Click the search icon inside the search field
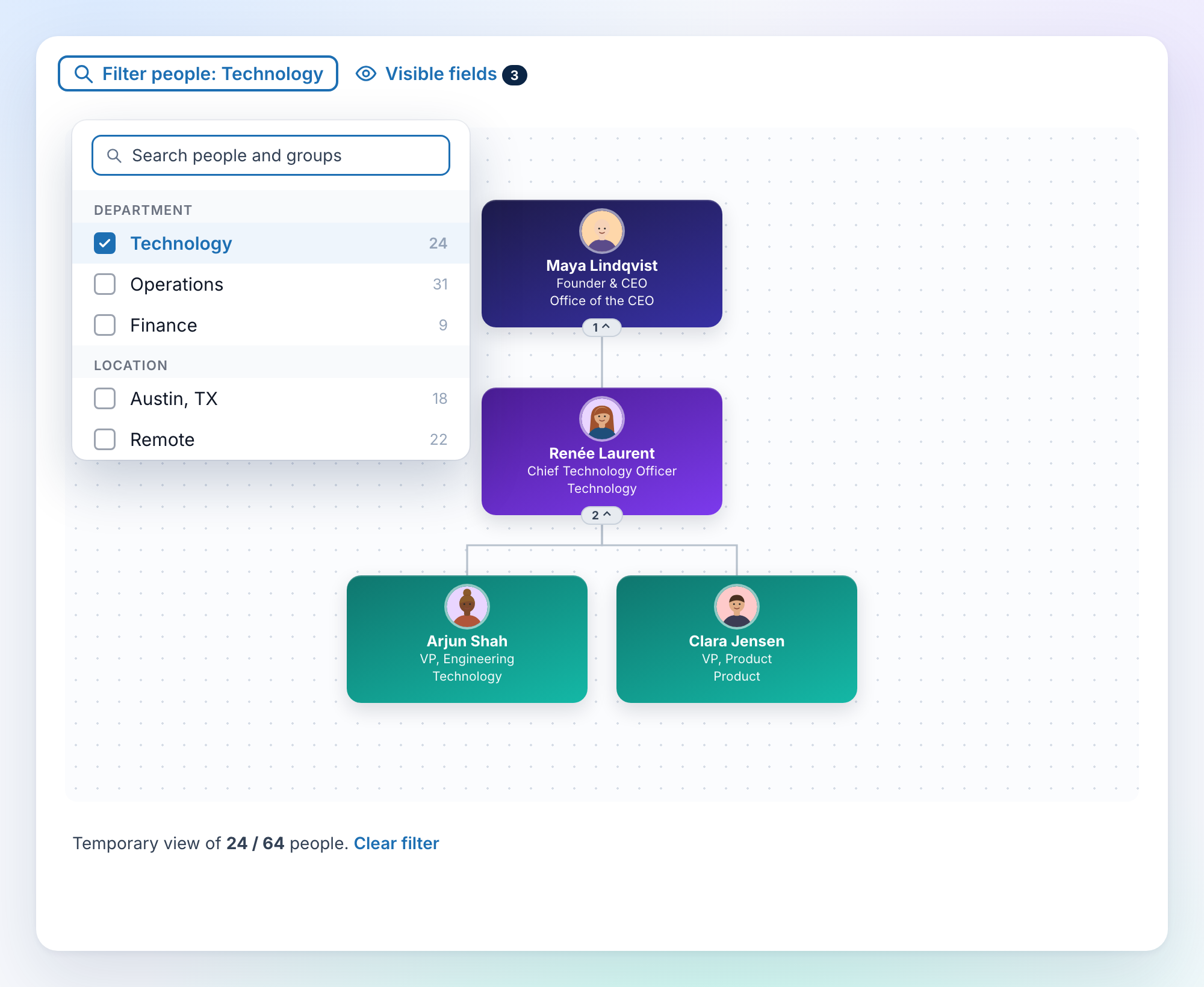Screen dimensions: 1204x987 click(114, 156)
